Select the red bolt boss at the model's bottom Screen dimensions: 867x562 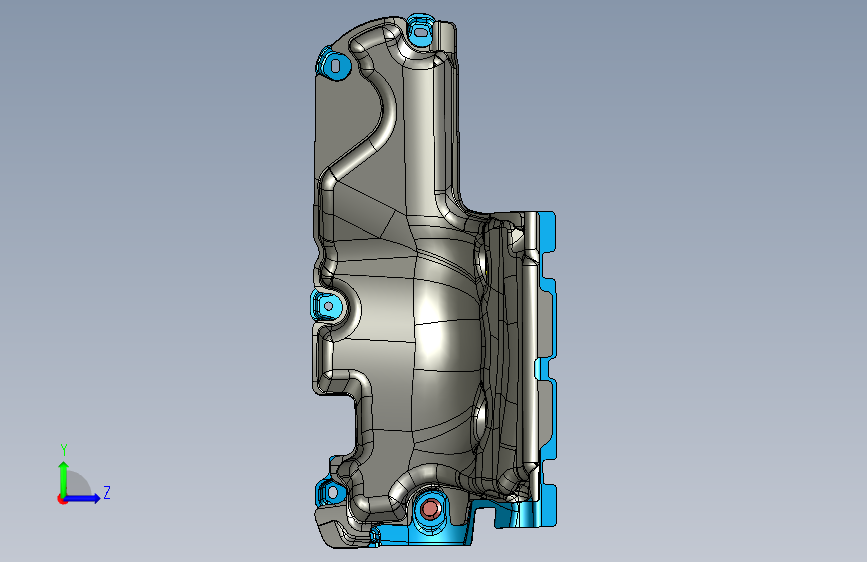[x=430, y=509]
